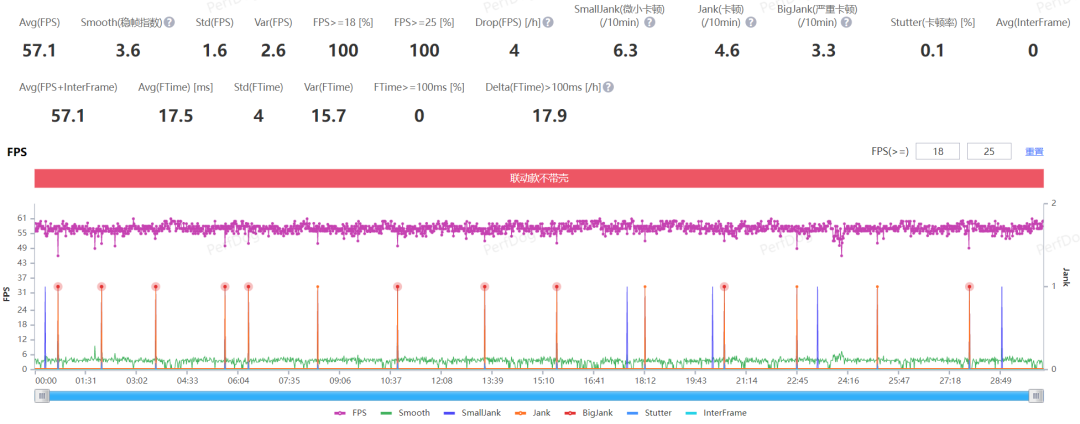Viewport: 1080px width, 424px height.
Task: Click the blue time range slider bar
Action: click(539, 395)
